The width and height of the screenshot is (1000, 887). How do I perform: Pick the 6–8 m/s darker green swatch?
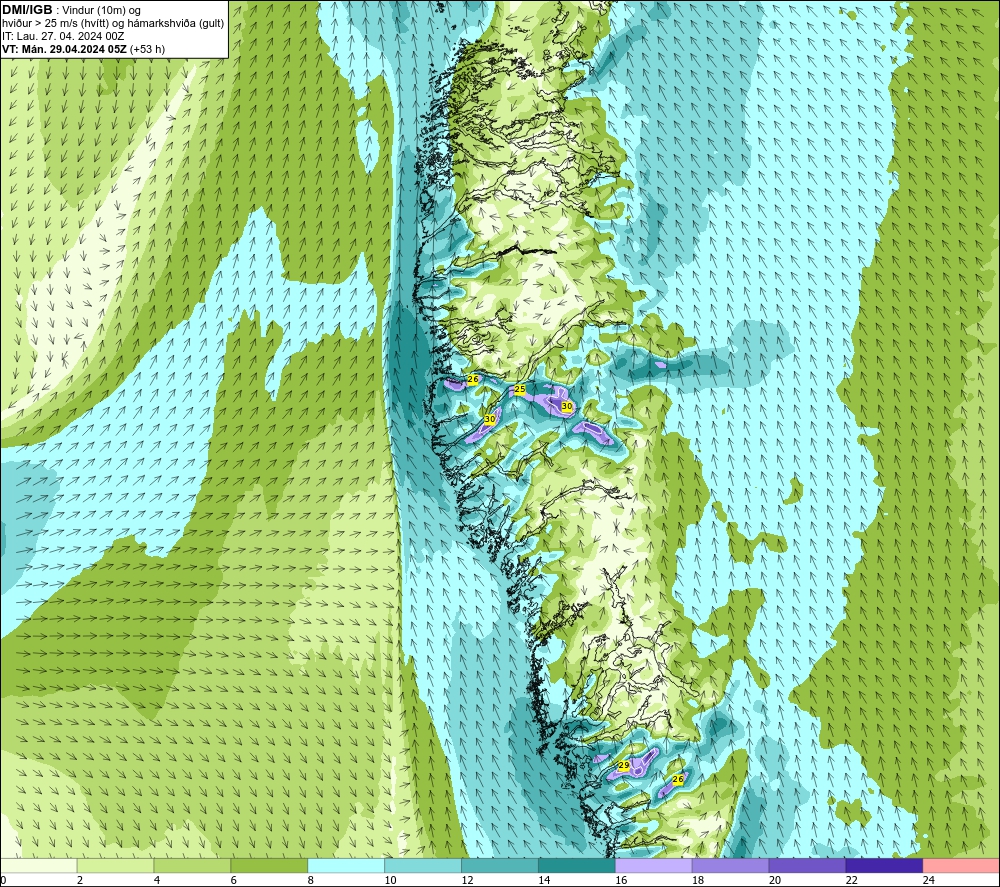[x=269, y=866]
